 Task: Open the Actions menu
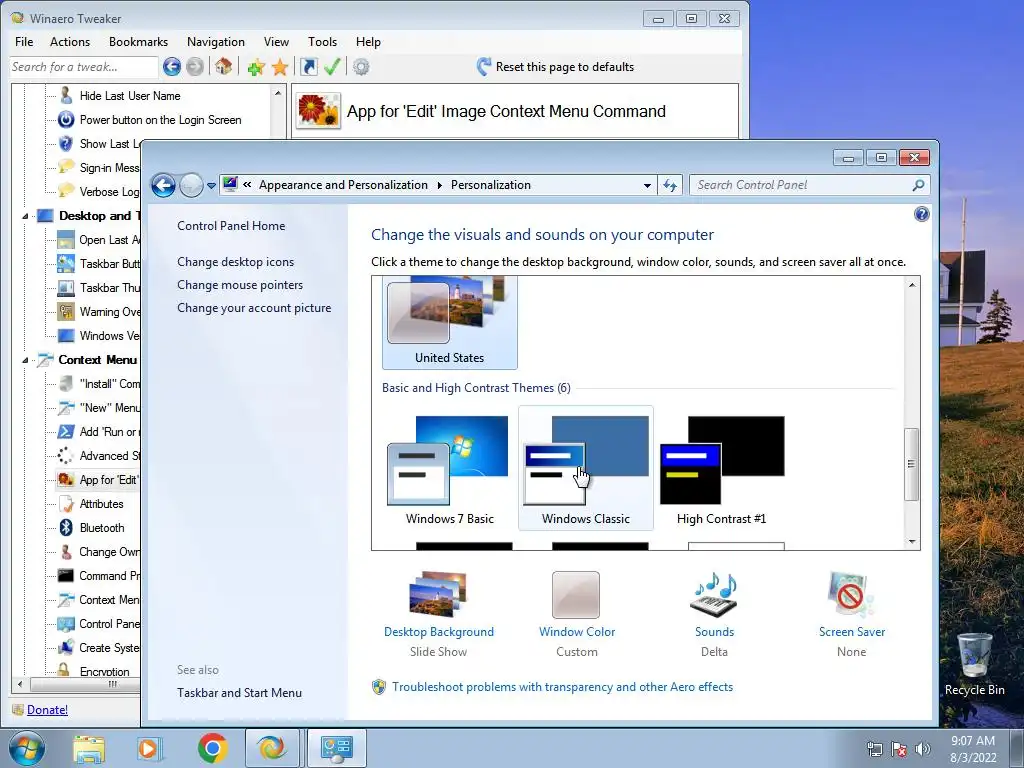click(x=70, y=42)
